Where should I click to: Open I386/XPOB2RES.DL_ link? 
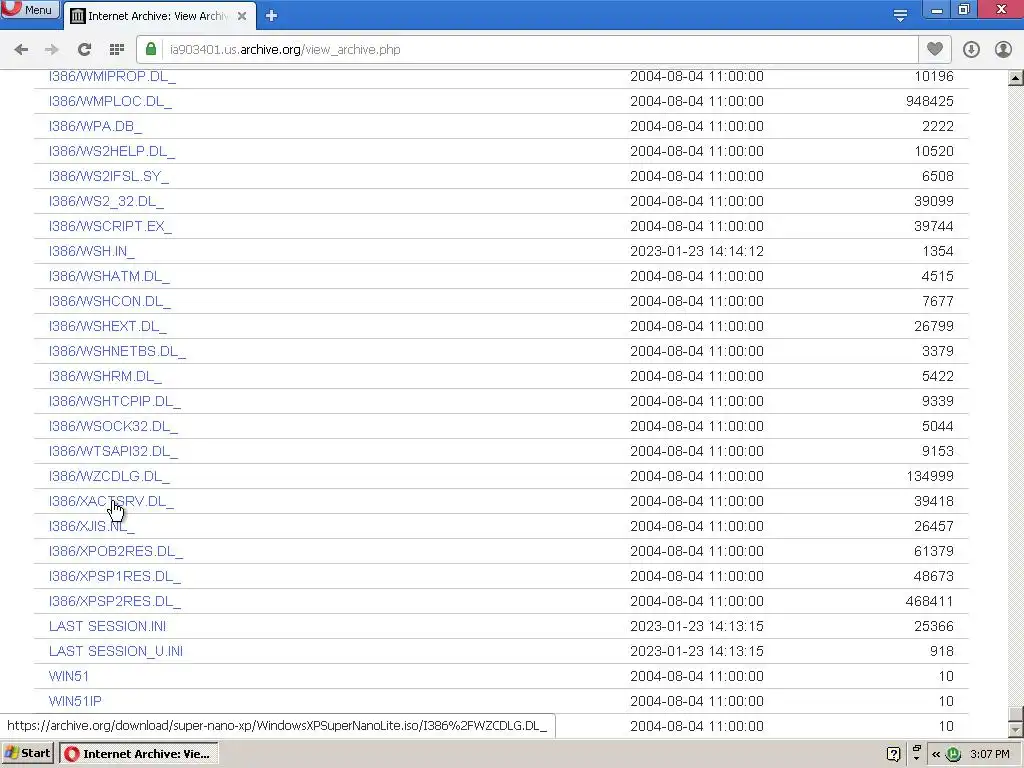116,551
